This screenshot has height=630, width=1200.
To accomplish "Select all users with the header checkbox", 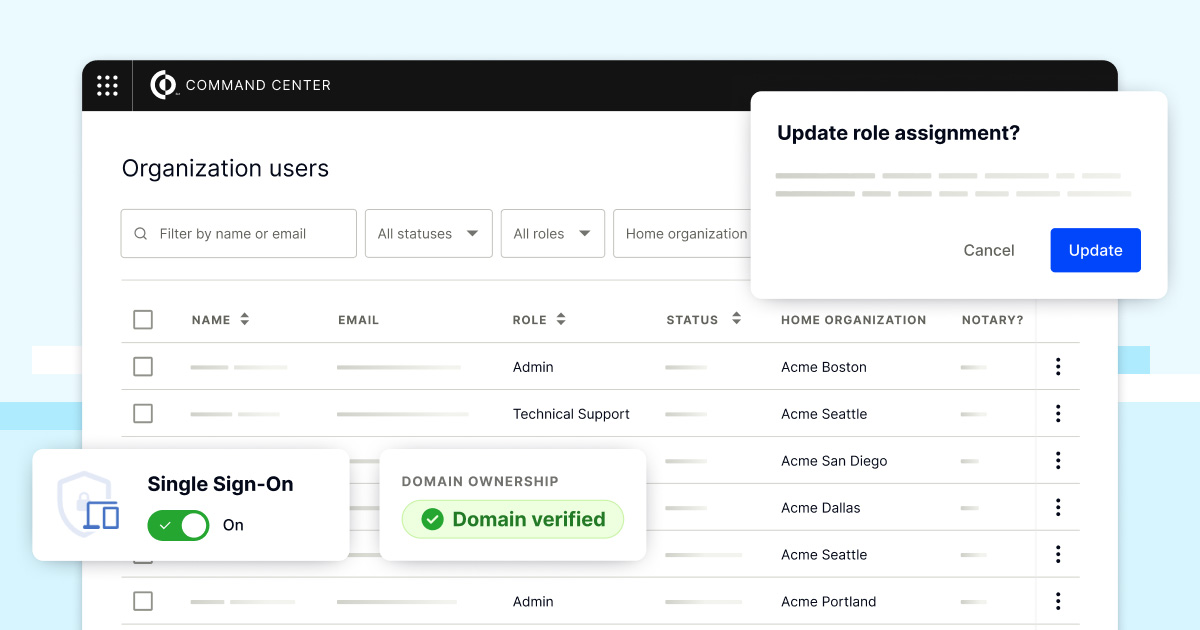I will (143, 319).
